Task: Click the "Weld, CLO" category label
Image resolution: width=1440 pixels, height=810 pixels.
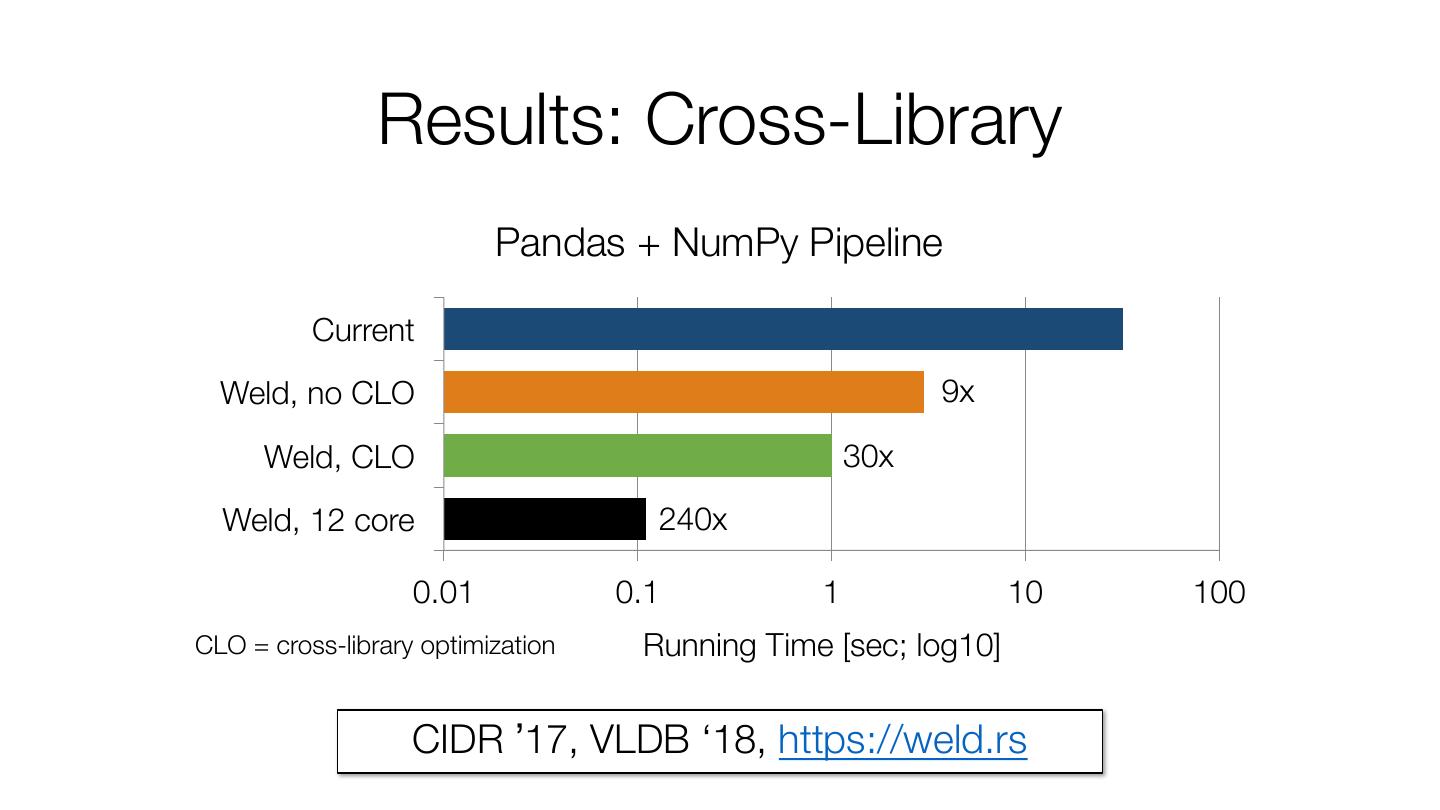Action: (339, 457)
